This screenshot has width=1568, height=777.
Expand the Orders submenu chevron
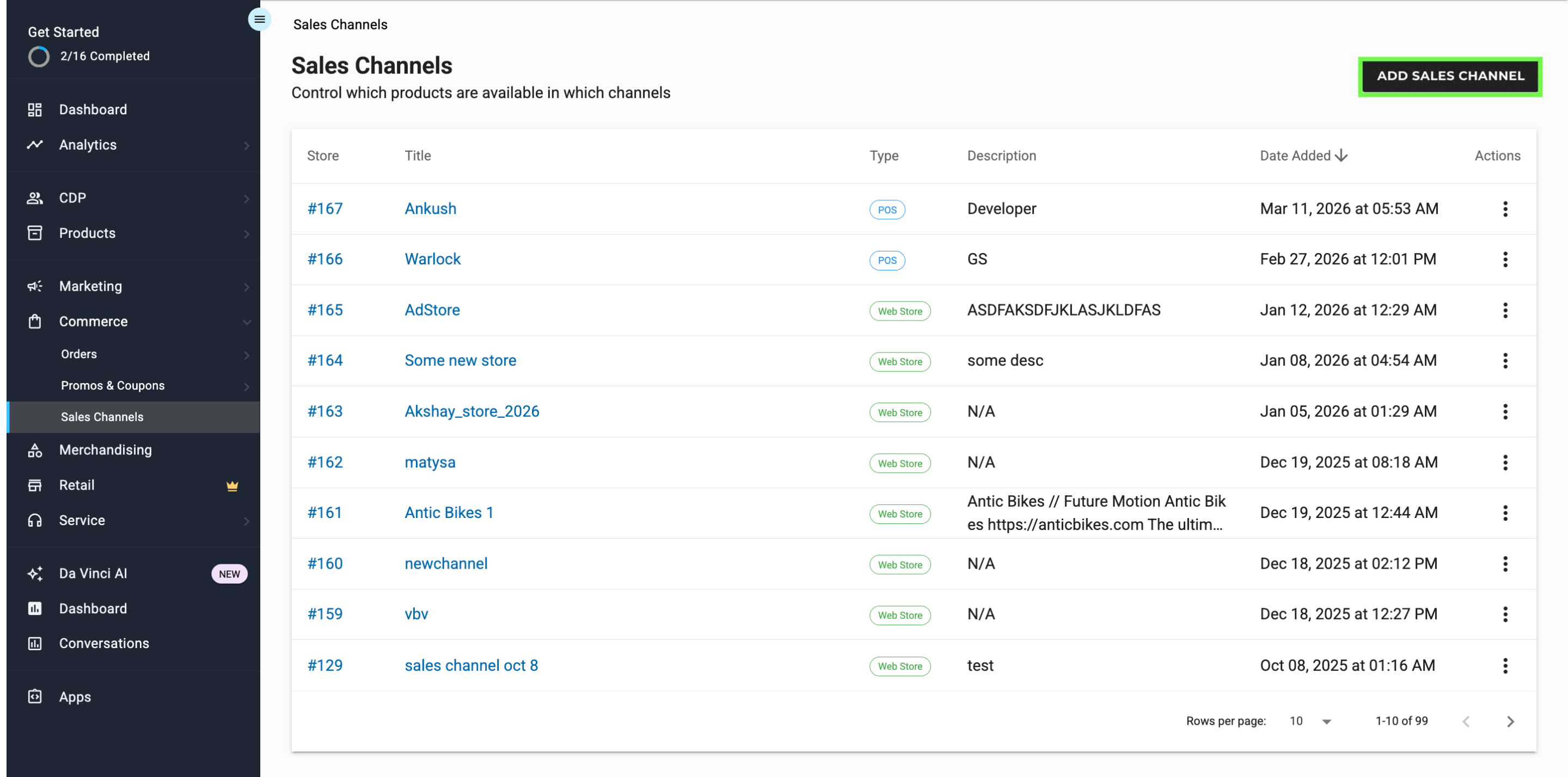[247, 355]
